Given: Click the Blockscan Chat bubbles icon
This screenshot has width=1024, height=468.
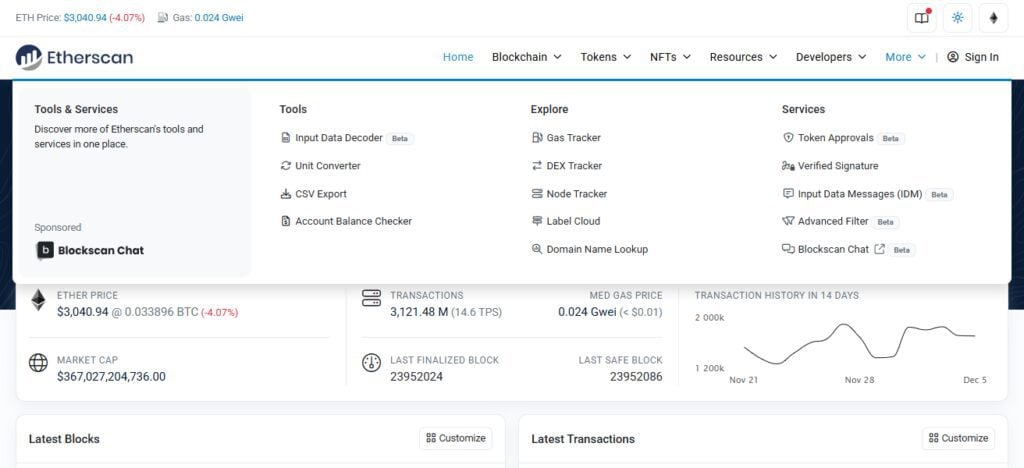Looking at the screenshot, I should point(788,249).
